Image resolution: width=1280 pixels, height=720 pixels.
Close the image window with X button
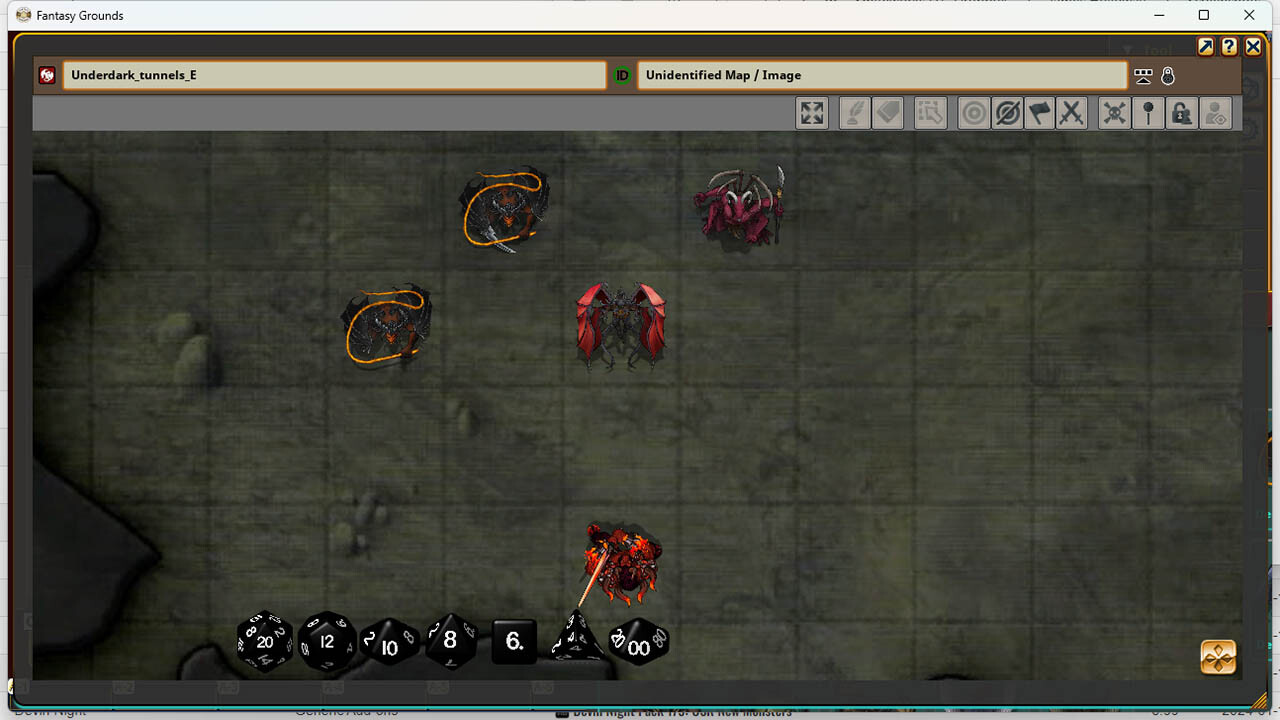click(x=1253, y=47)
